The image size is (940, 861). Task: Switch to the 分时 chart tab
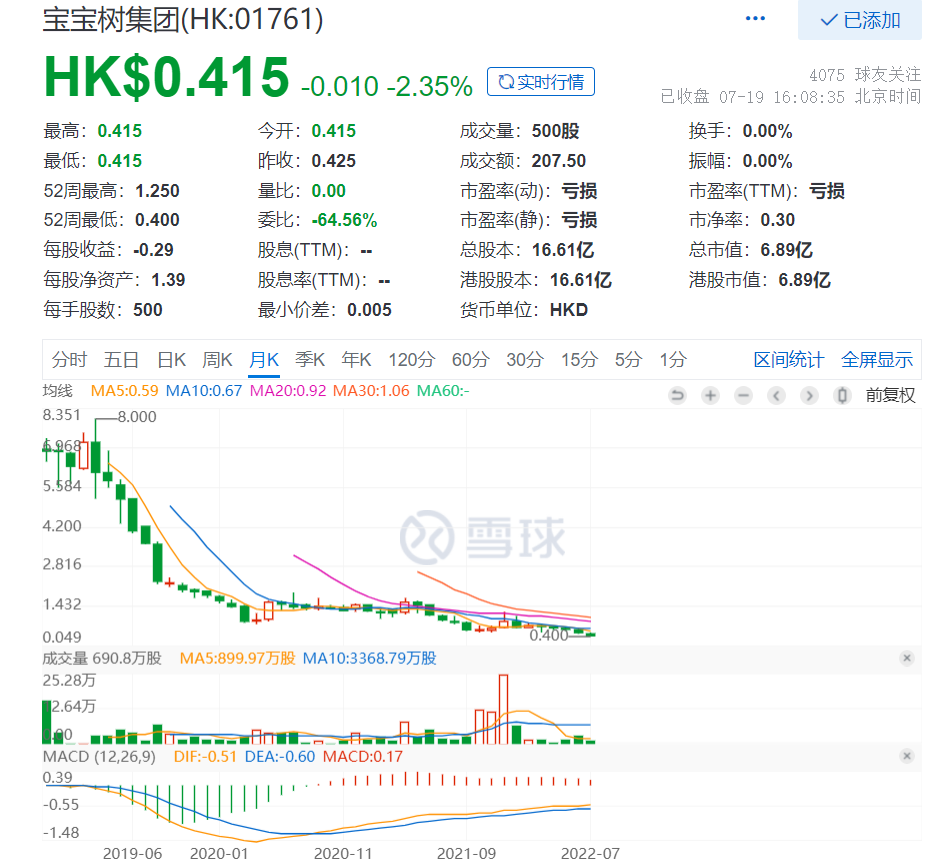[x=69, y=360]
